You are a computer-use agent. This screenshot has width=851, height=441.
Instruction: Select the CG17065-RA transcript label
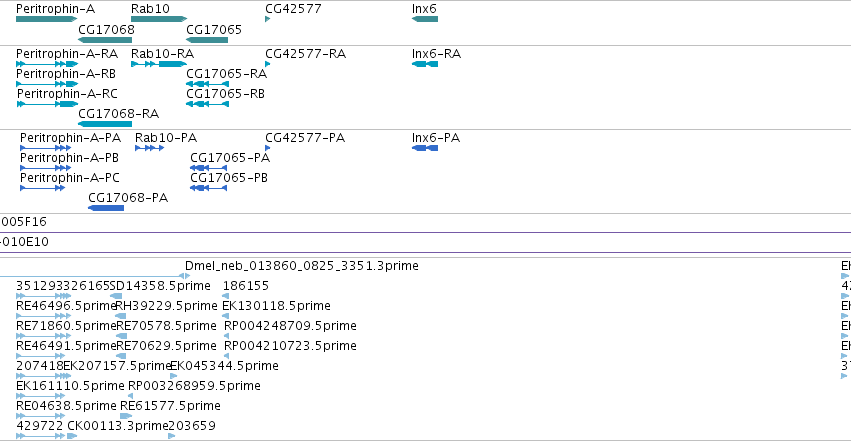coord(226,74)
